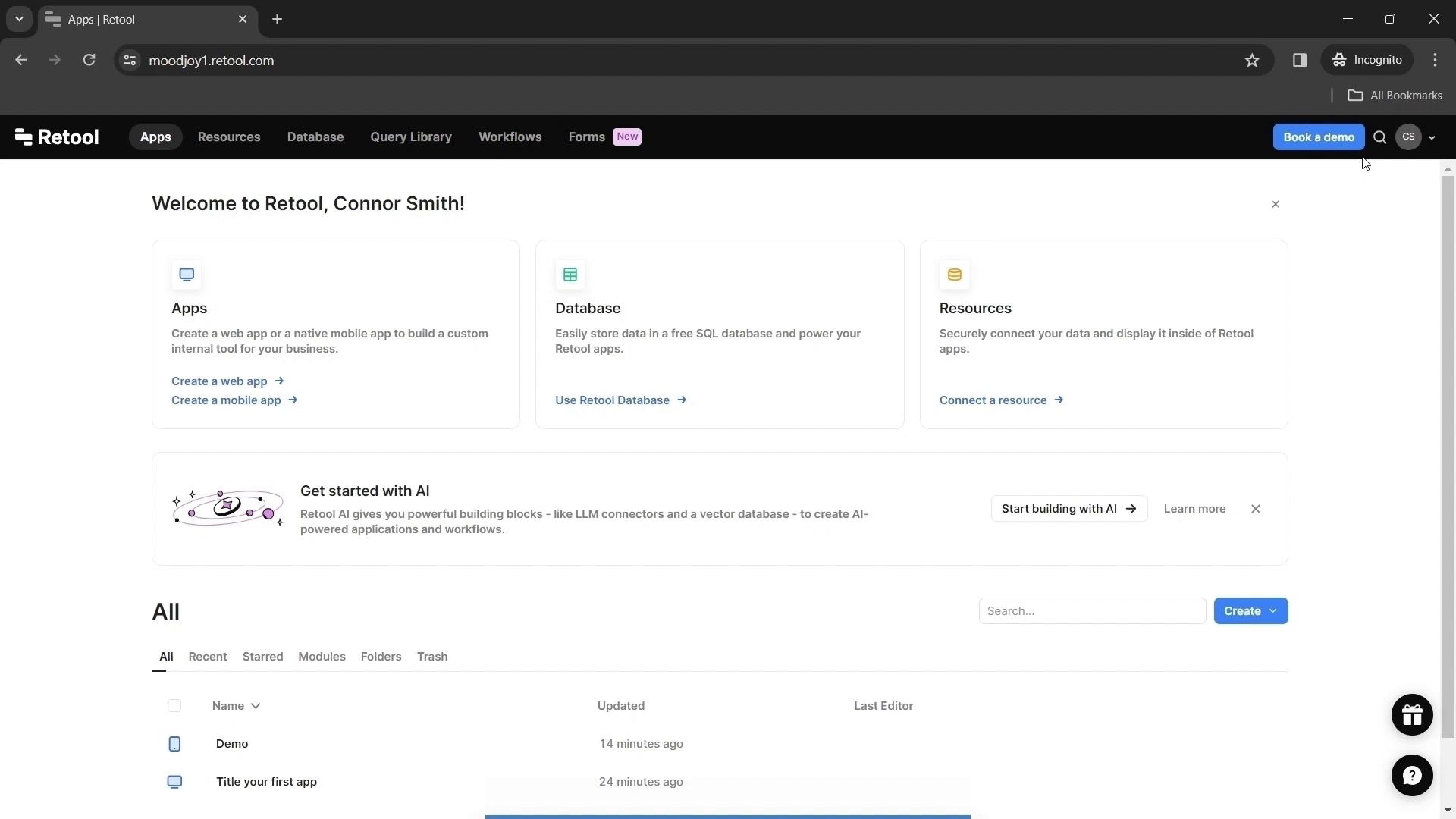
Task: Click the search apps input field
Action: click(x=1091, y=610)
